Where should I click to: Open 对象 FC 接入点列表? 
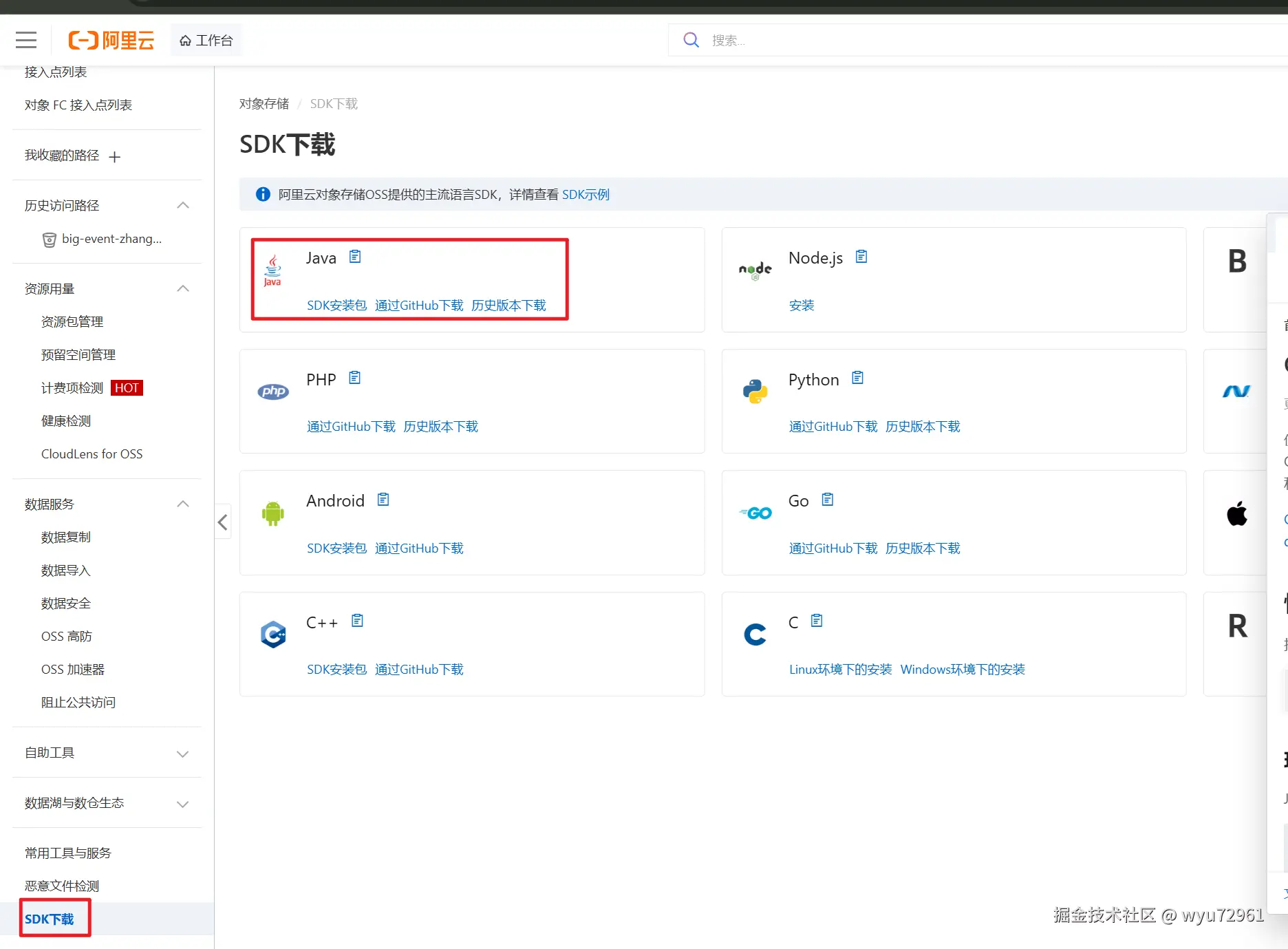pos(78,105)
